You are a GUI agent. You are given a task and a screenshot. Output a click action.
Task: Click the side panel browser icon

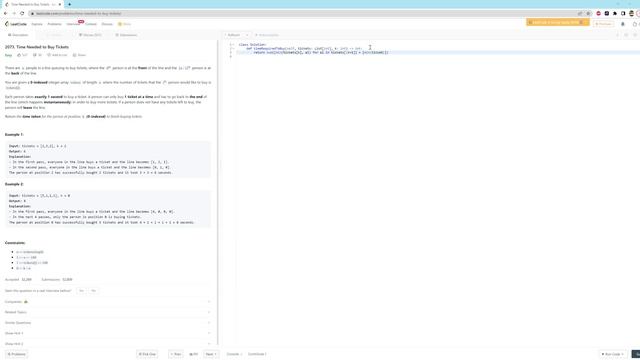coord(623,13)
